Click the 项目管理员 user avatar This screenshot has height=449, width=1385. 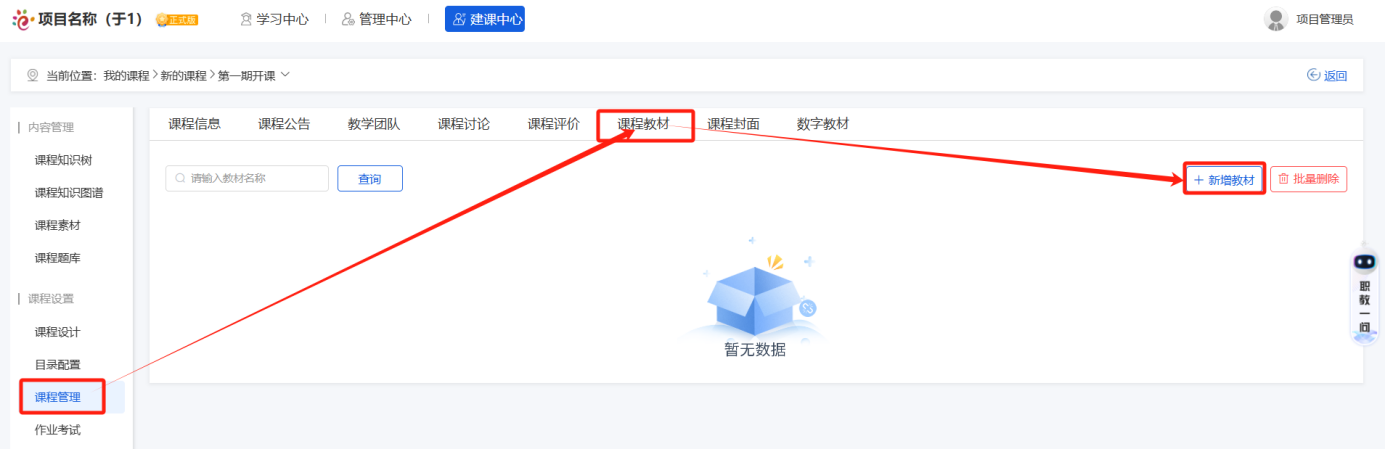(x=1275, y=19)
